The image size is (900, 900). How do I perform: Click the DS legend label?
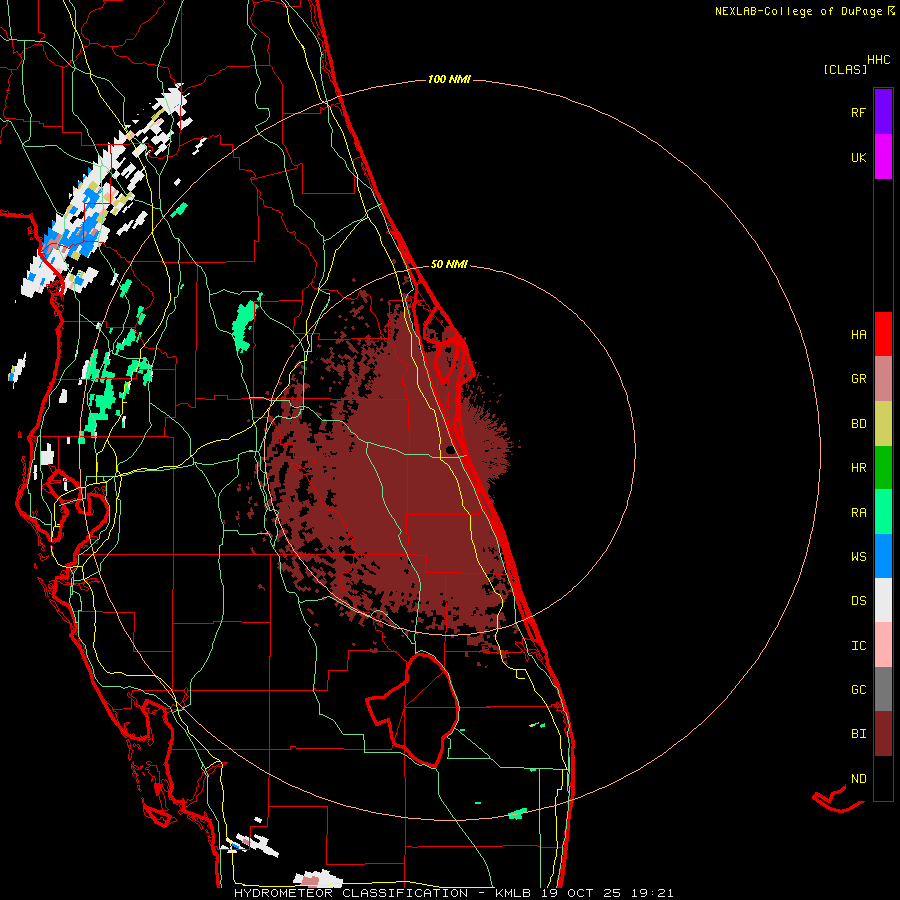click(x=858, y=601)
